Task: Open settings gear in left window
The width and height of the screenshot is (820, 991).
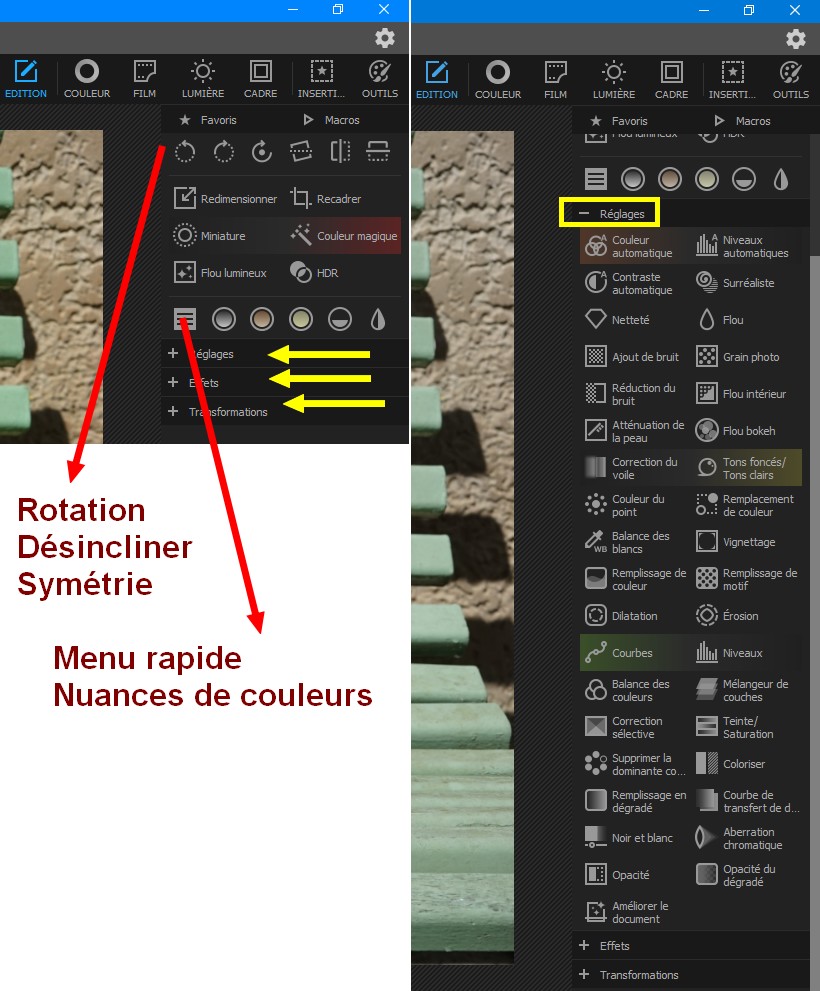Action: (384, 38)
